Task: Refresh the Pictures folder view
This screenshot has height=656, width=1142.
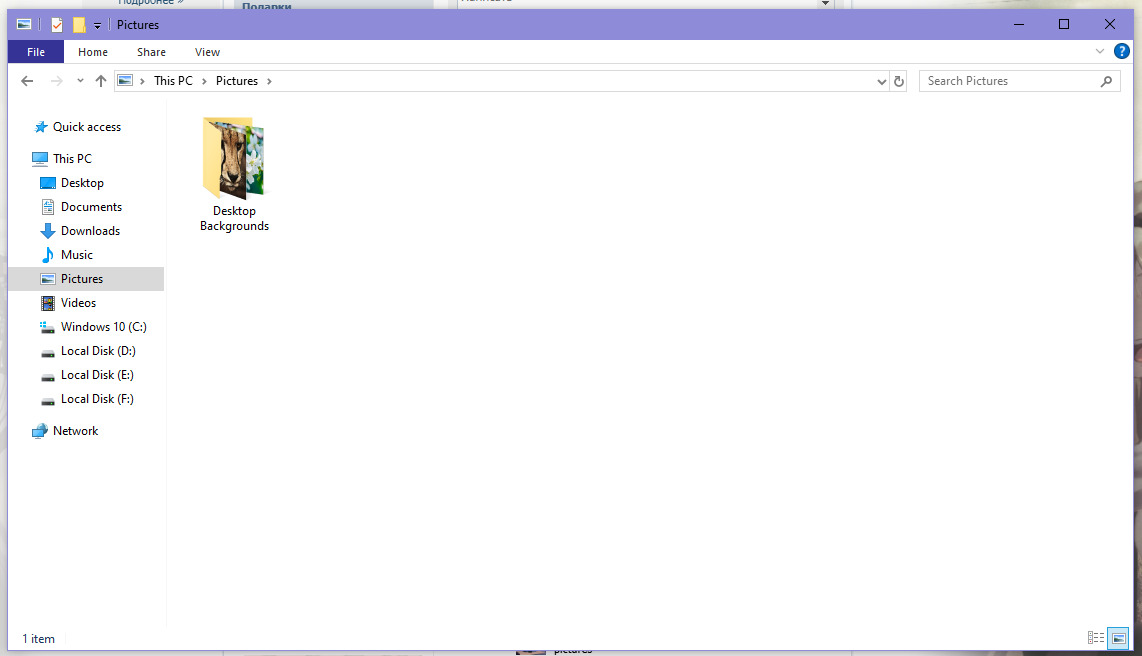Action: [899, 81]
